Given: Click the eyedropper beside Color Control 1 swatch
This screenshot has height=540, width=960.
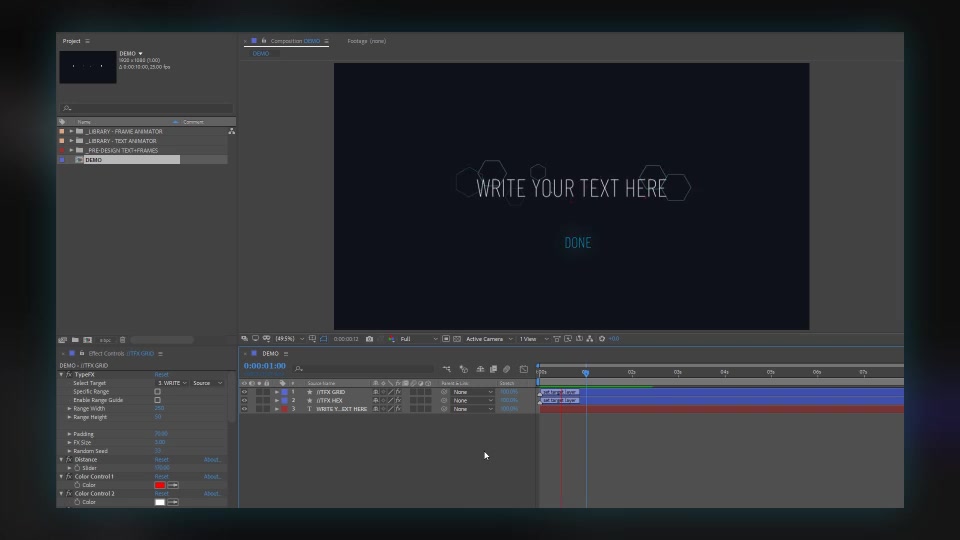Looking at the screenshot, I should click(x=173, y=485).
